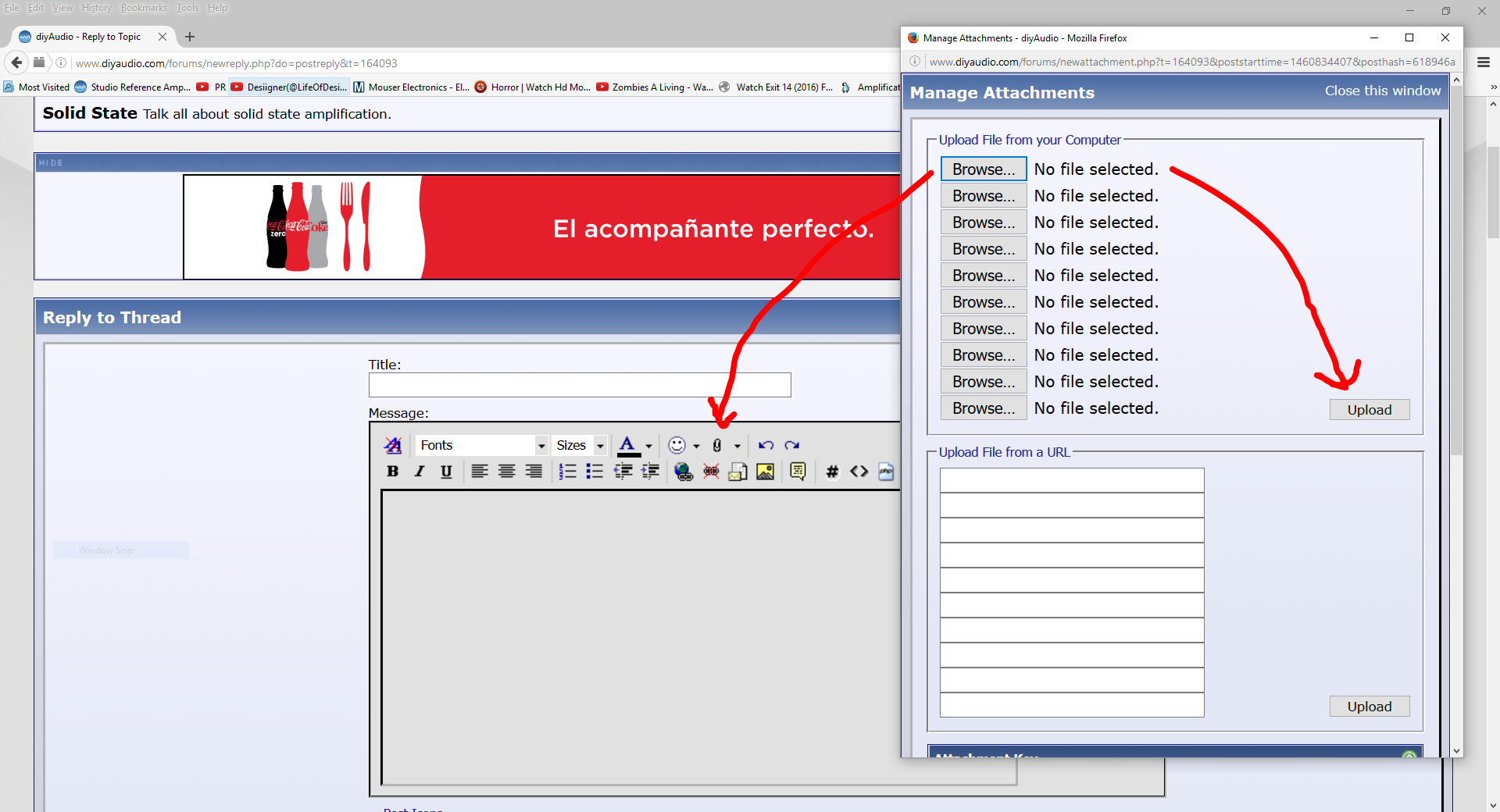Click the last Browse button
This screenshot has width=1500, height=812.
click(984, 408)
